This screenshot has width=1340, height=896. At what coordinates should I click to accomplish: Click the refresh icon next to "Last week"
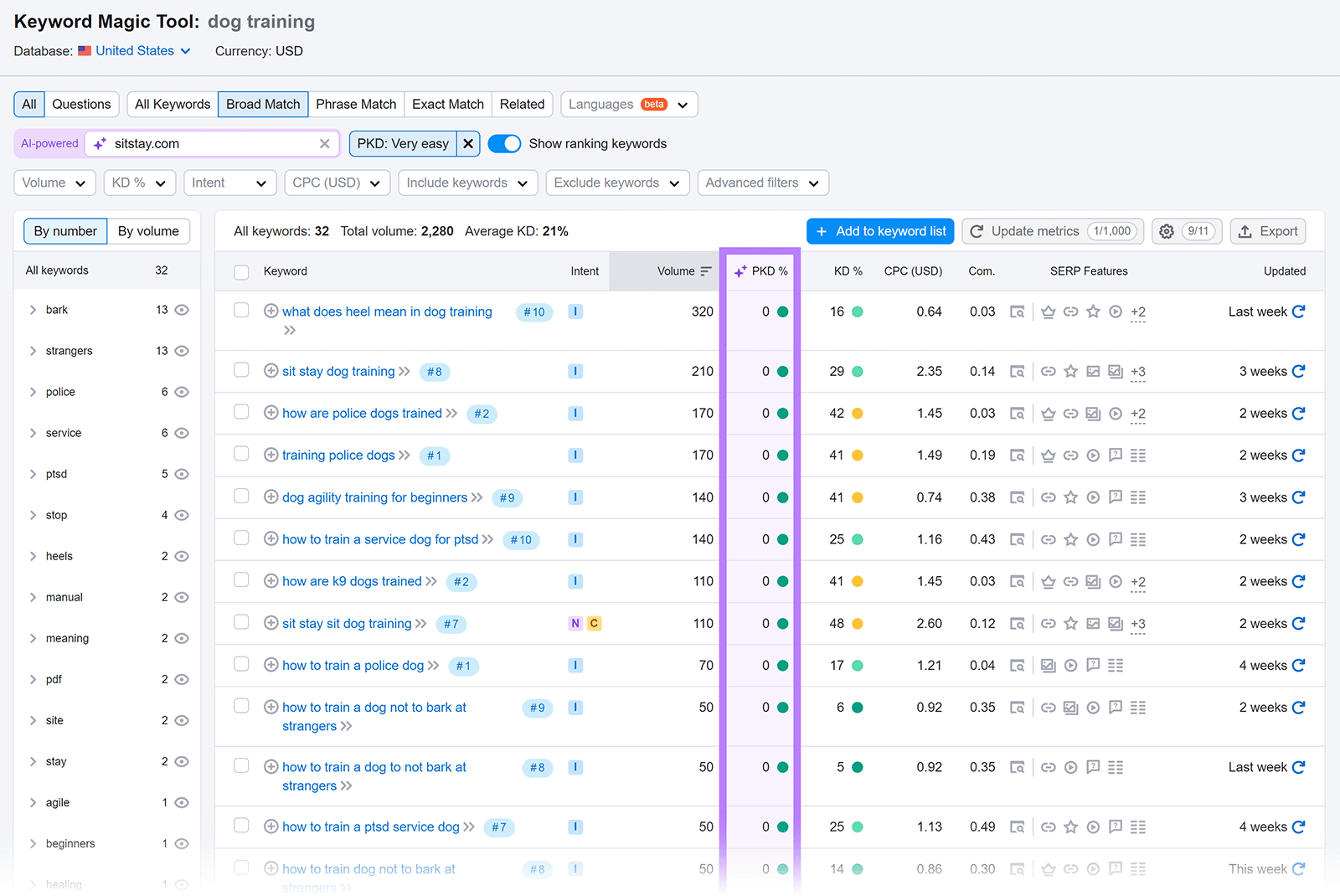[1297, 312]
